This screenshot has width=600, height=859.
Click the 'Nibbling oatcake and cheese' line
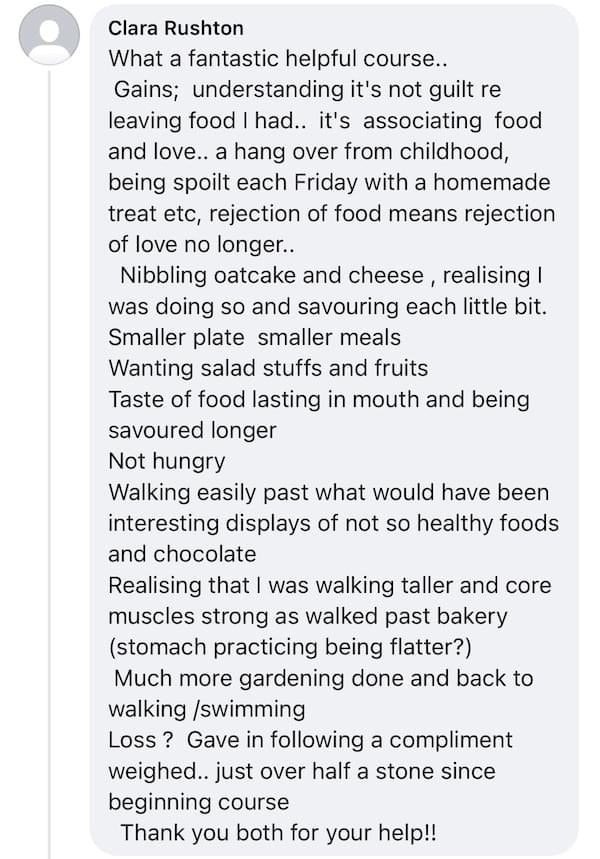coord(331,275)
